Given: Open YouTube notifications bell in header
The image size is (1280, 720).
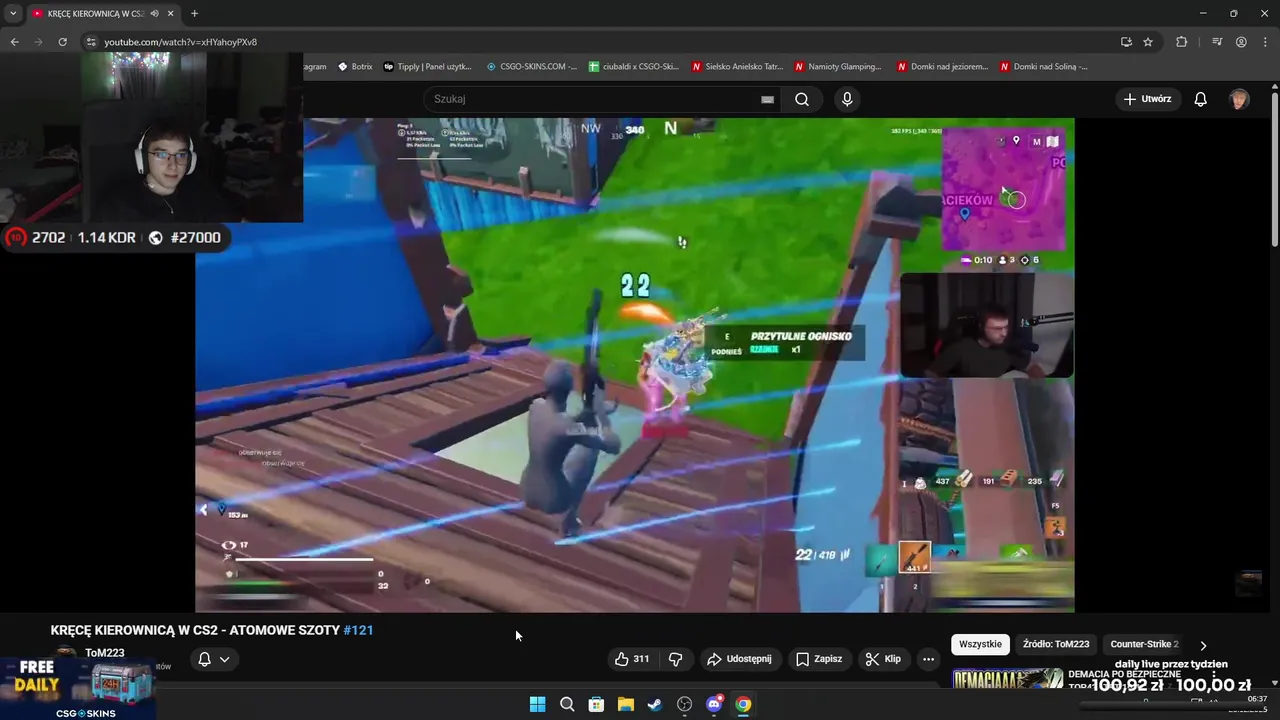Looking at the screenshot, I should pos(1201,99).
